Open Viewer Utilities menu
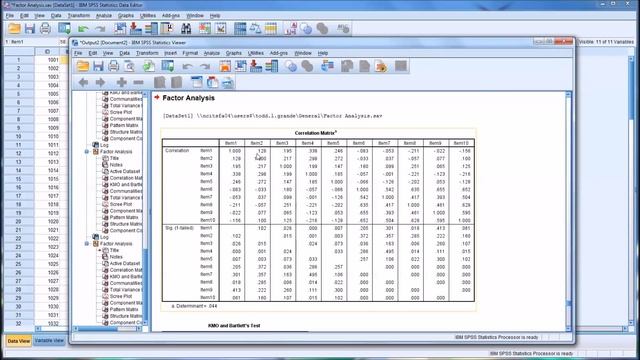Viewport: 640px width, 360px height. pyautogui.click(x=256, y=53)
